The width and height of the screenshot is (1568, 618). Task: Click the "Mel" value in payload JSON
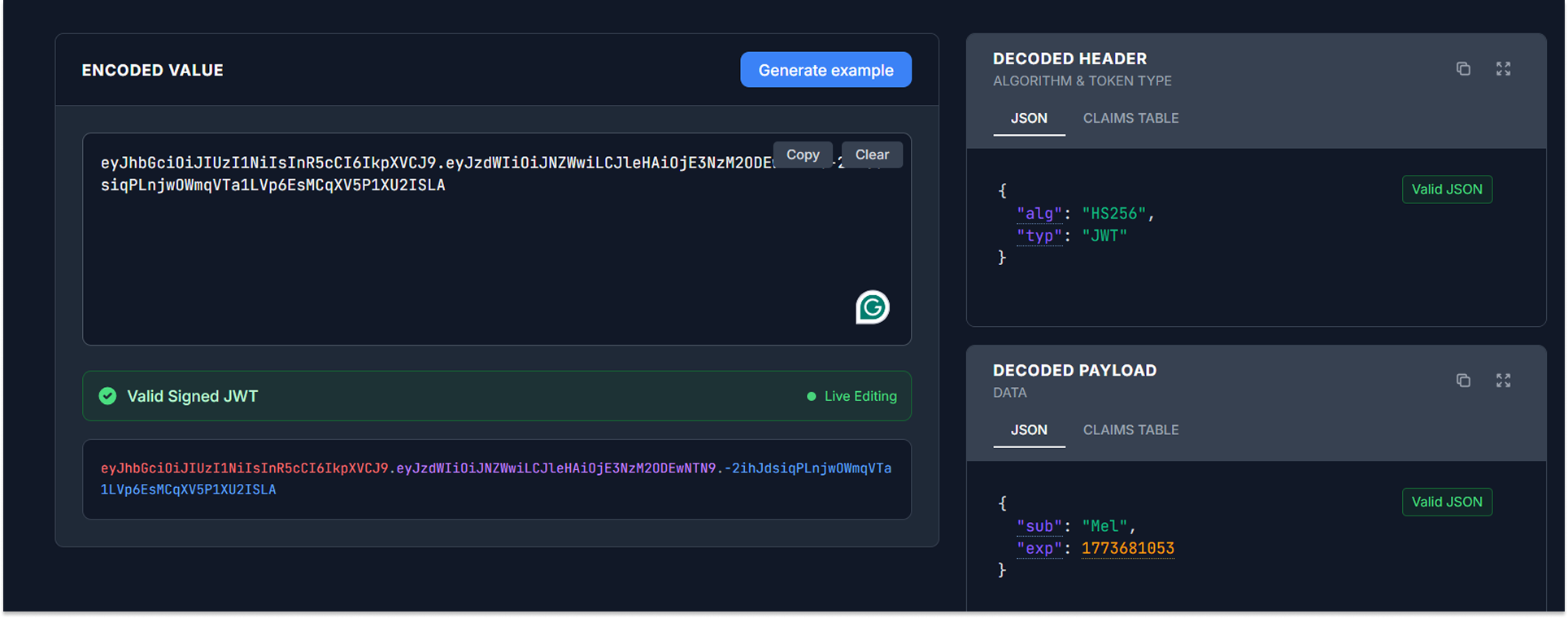pyautogui.click(x=1104, y=526)
